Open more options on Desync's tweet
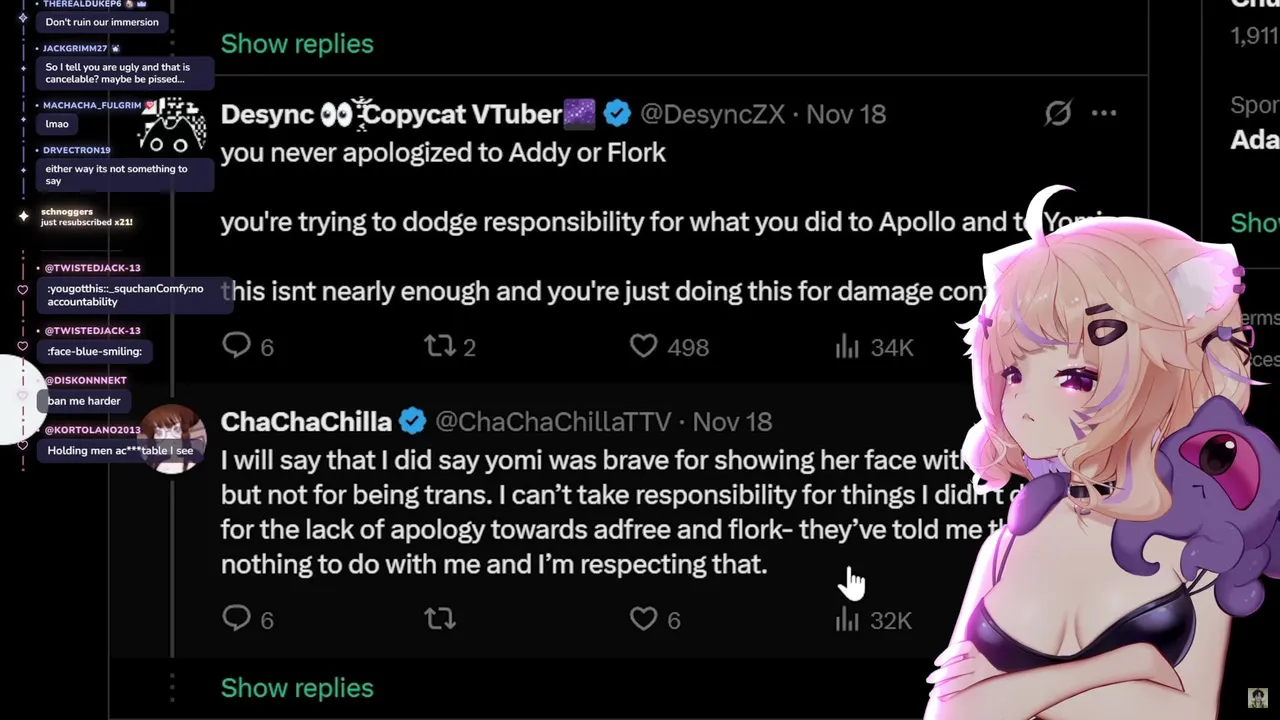The width and height of the screenshot is (1280, 720). pyautogui.click(x=1104, y=114)
